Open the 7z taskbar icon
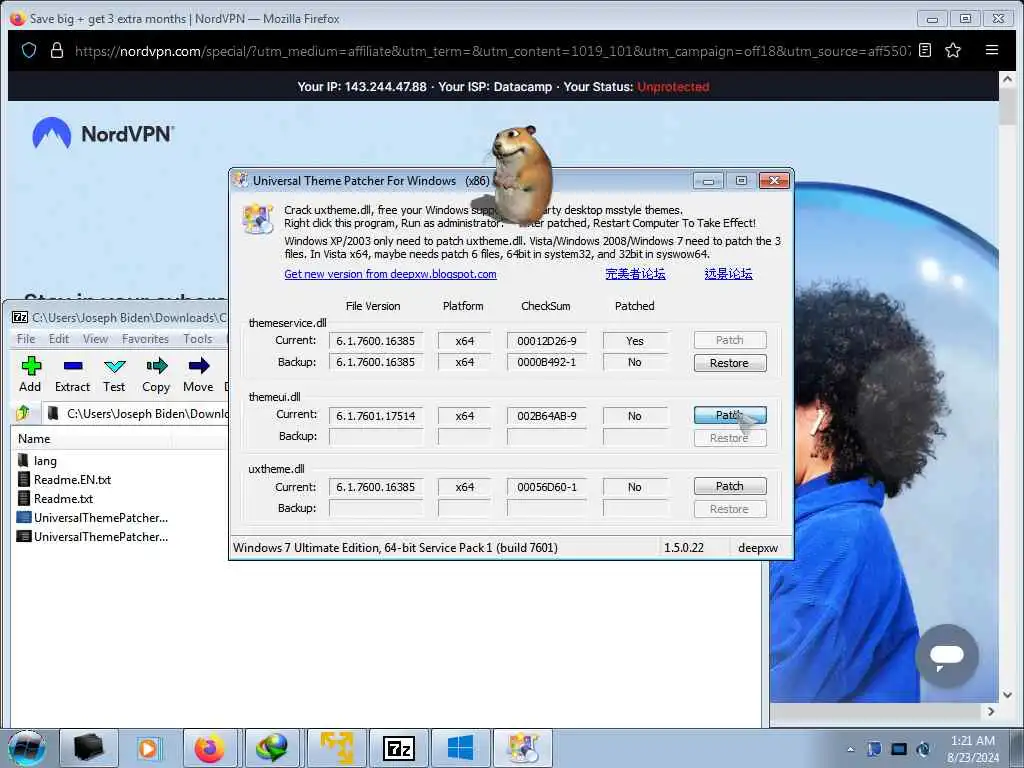This screenshot has height=768, width=1024. [399, 748]
